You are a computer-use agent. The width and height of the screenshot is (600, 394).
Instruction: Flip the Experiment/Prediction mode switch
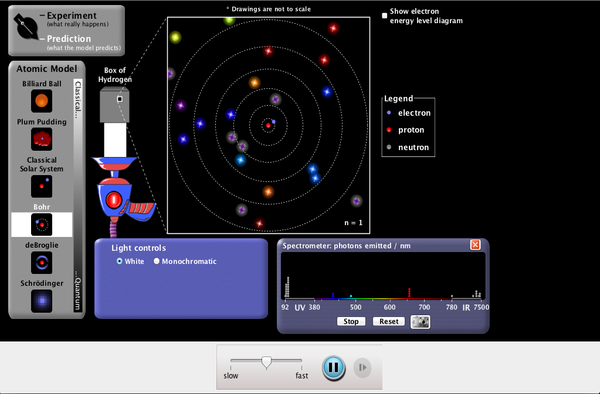tap(26, 27)
